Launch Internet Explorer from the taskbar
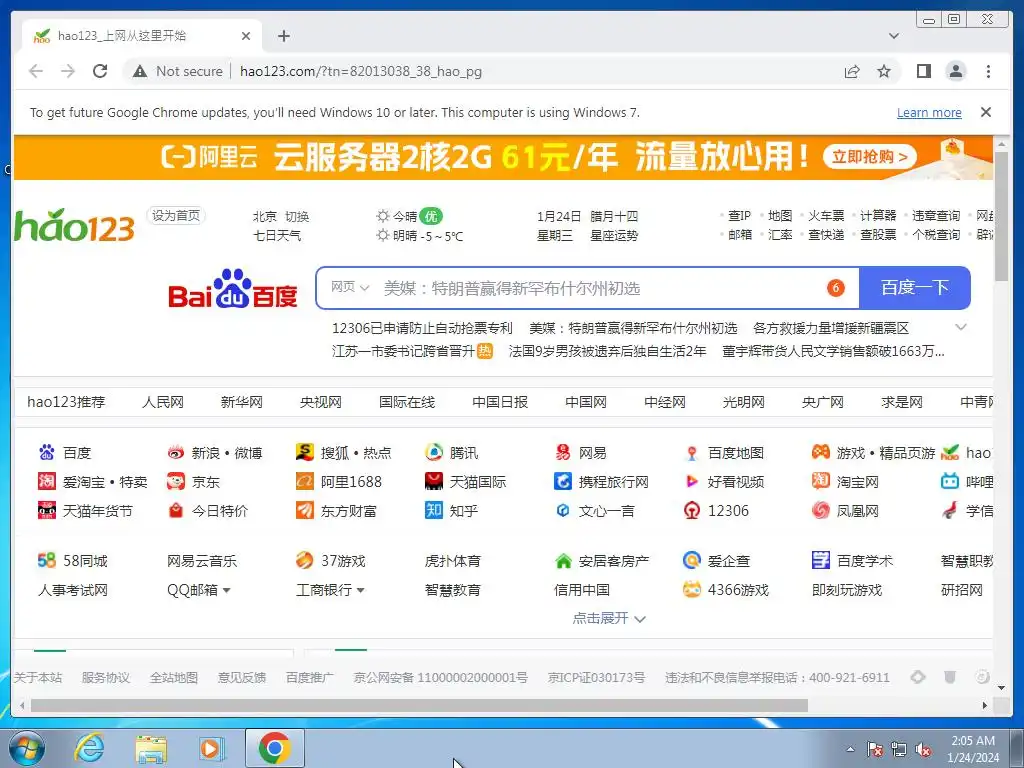This screenshot has height=768, width=1024. [89, 748]
